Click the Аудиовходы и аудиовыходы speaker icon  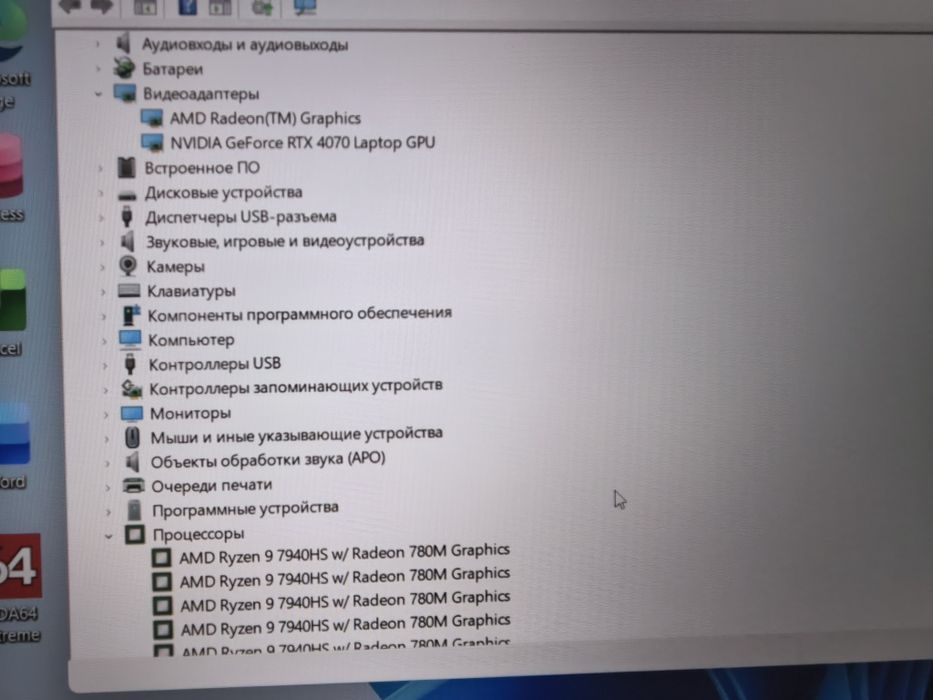tap(123, 43)
